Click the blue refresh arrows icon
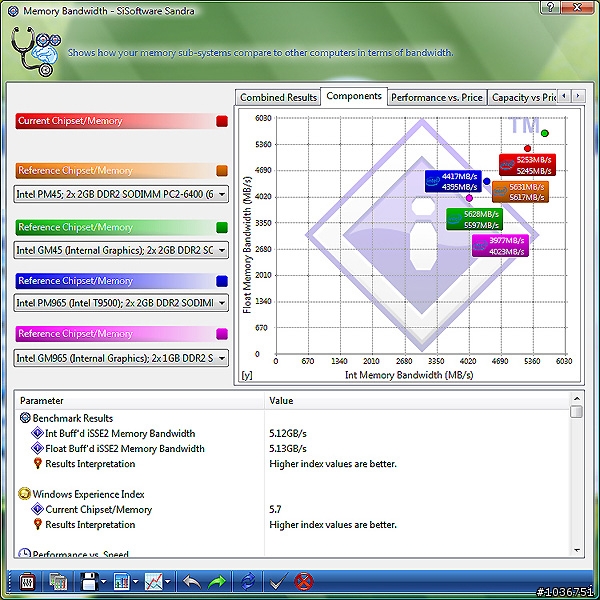Screen dimensions: 600x600 [x=248, y=582]
